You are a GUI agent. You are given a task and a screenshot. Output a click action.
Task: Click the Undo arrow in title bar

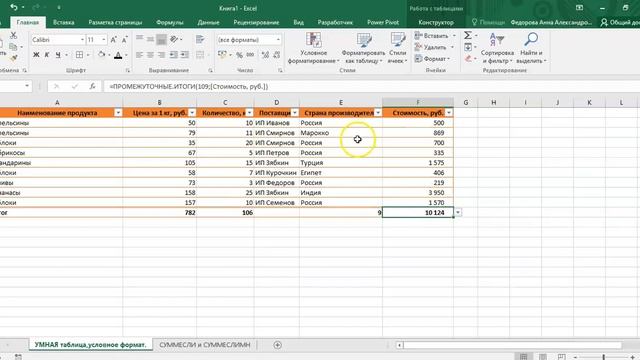click(14, 7)
